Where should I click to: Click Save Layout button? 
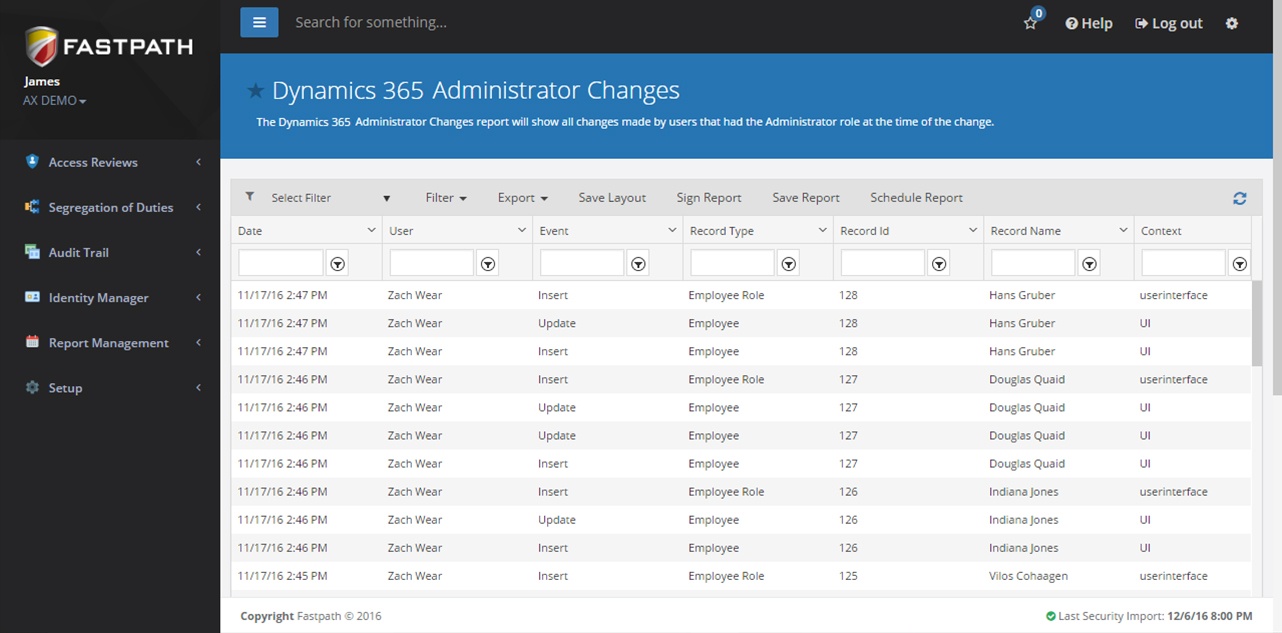(612, 198)
